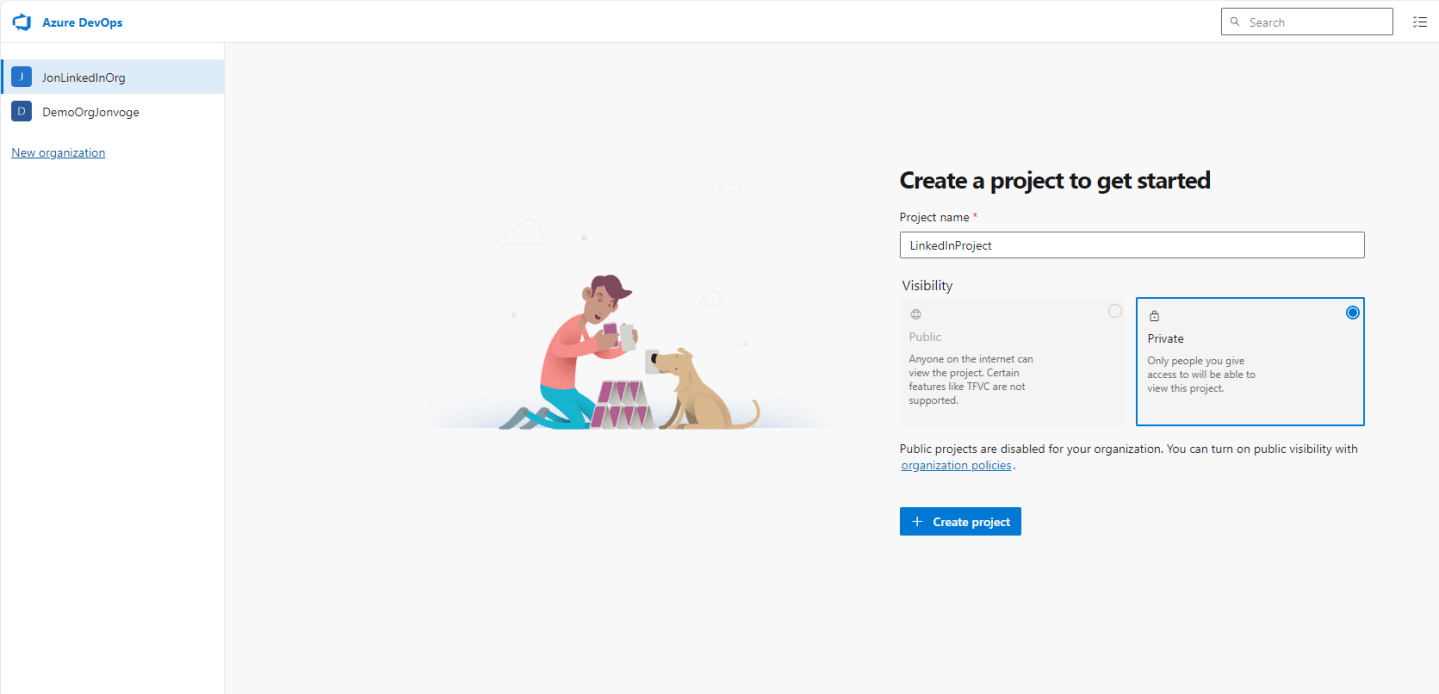Select the Private visibility radio button
The image size is (1439, 694).
(x=1352, y=312)
